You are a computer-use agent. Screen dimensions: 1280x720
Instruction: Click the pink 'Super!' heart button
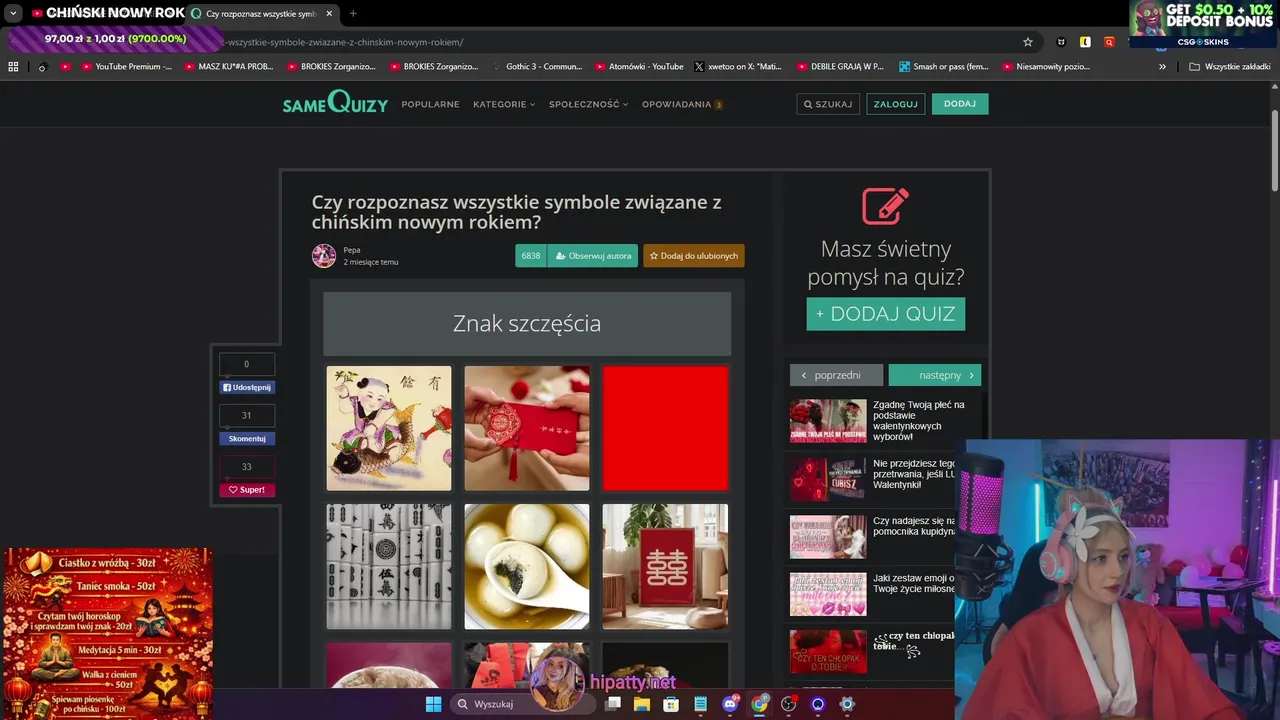click(247, 490)
